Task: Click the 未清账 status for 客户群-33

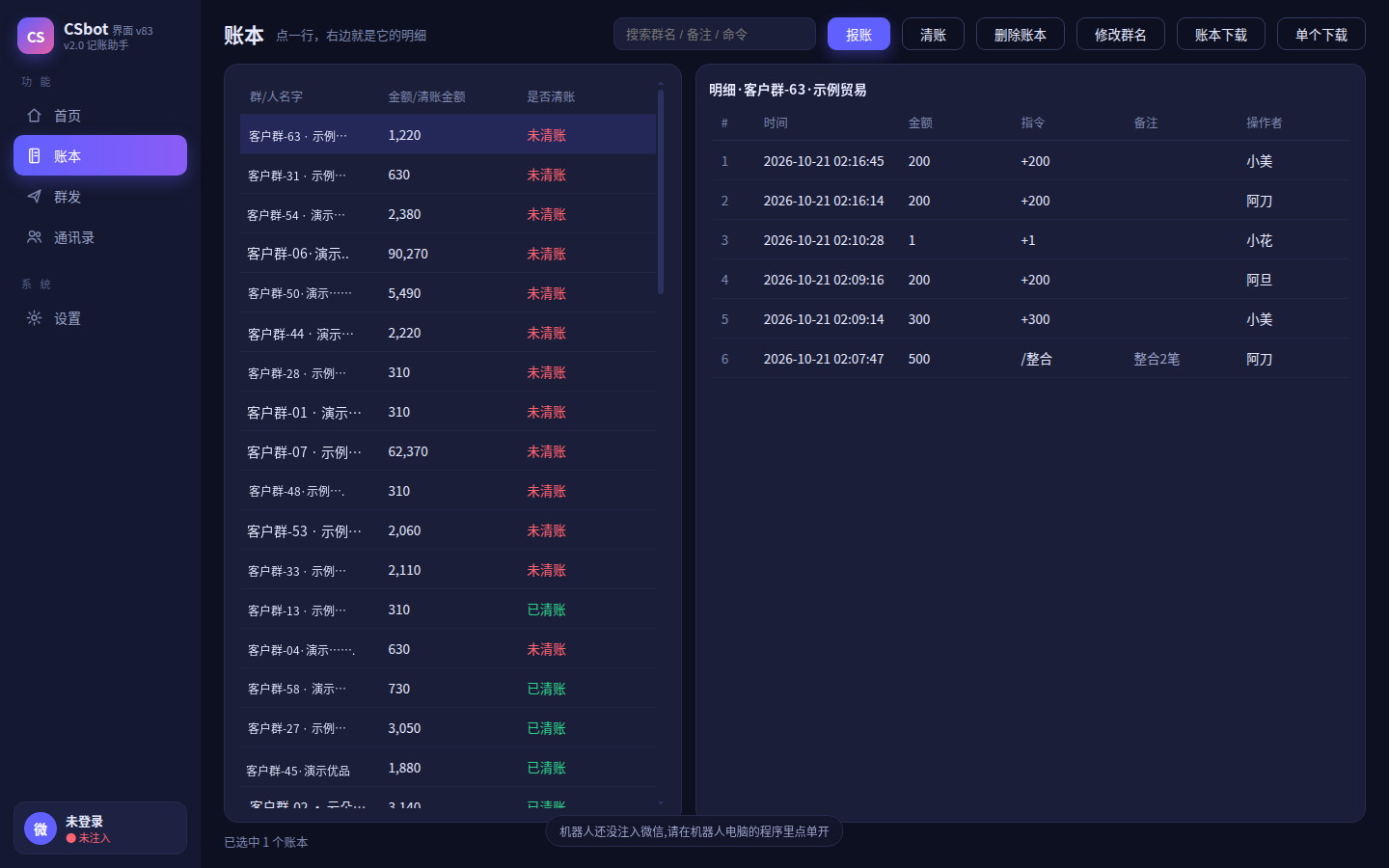Action: pyautogui.click(x=546, y=570)
